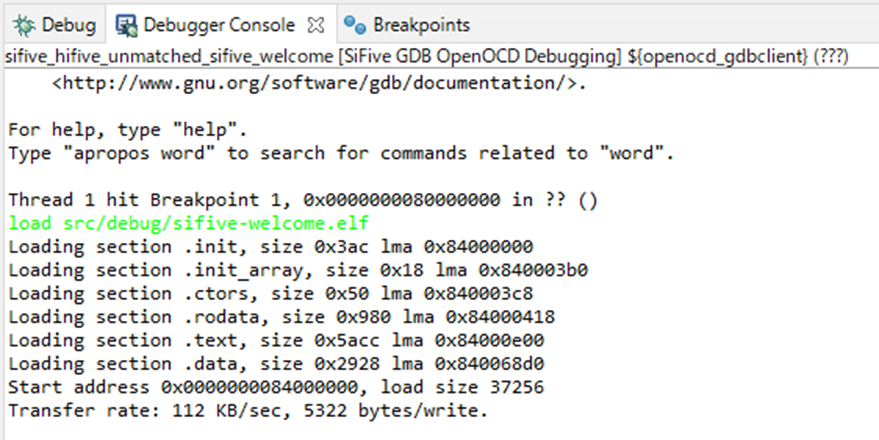
Task: Click the Loading section .rodata line
Action: (281, 317)
